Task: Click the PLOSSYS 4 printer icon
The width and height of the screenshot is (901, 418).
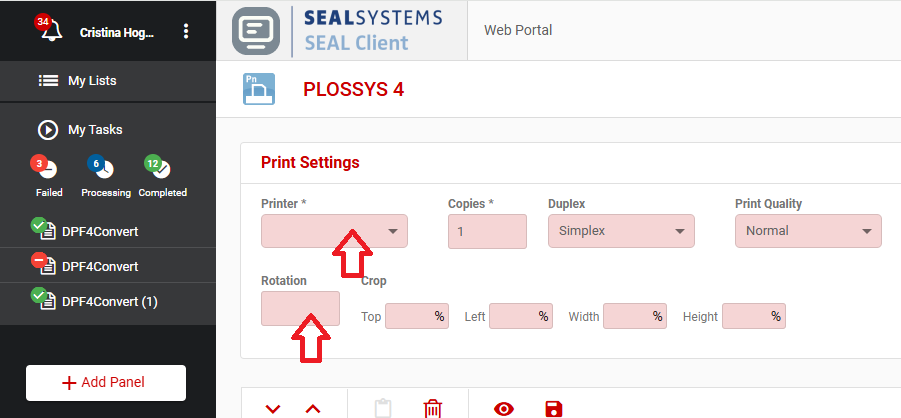Action: click(259, 89)
